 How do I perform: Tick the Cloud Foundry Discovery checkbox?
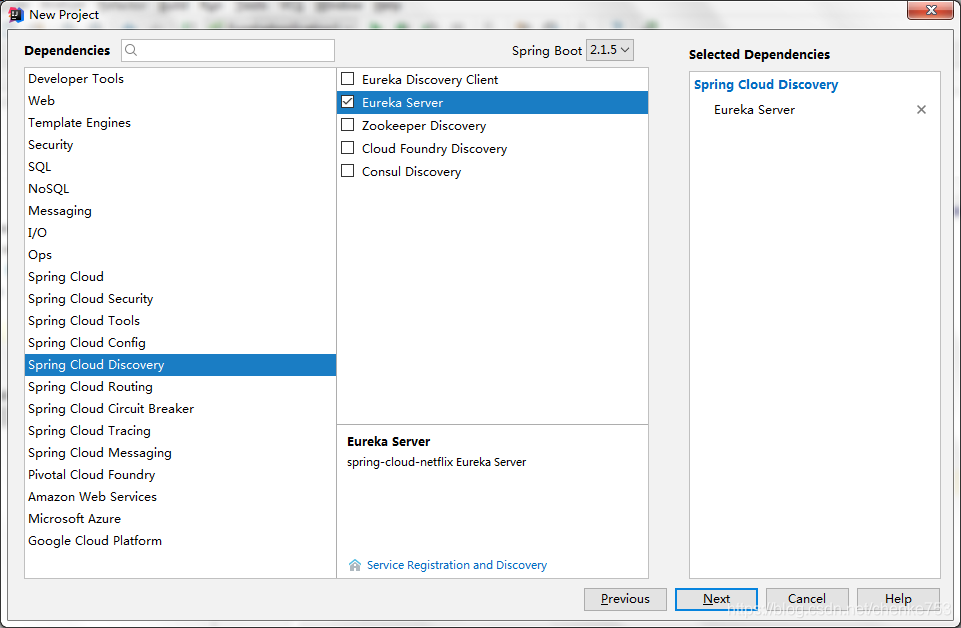(348, 148)
